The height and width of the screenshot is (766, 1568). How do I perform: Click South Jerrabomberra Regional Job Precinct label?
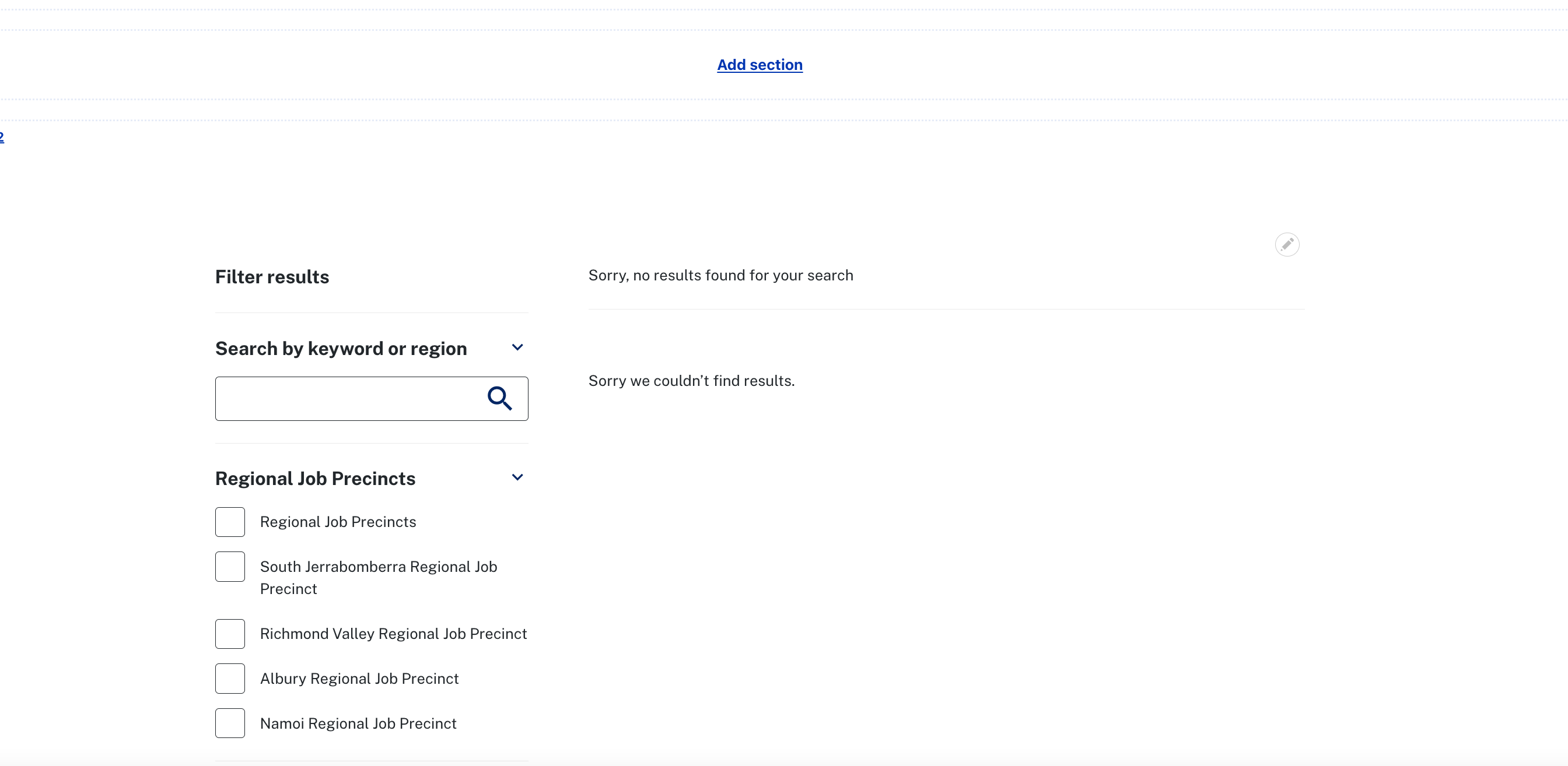click(379, 577)
